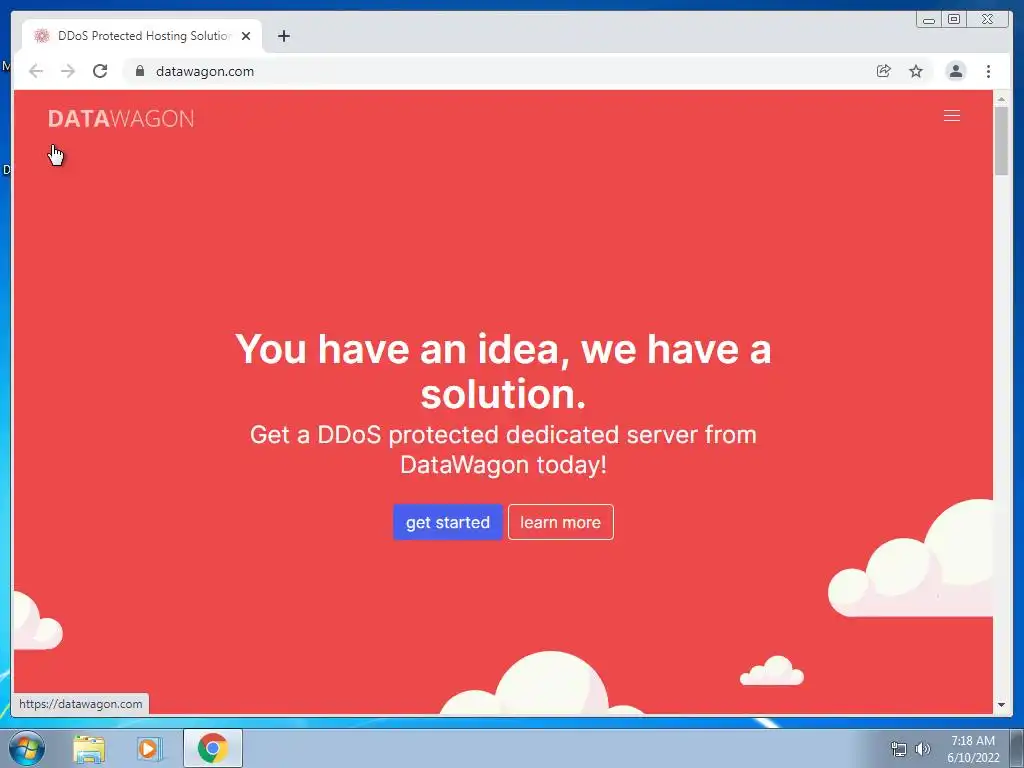Close the DDoS Protected Hosting tab
Image resolution: width=1024 pixels, height=768 pixels.
[x=246, y=36]
